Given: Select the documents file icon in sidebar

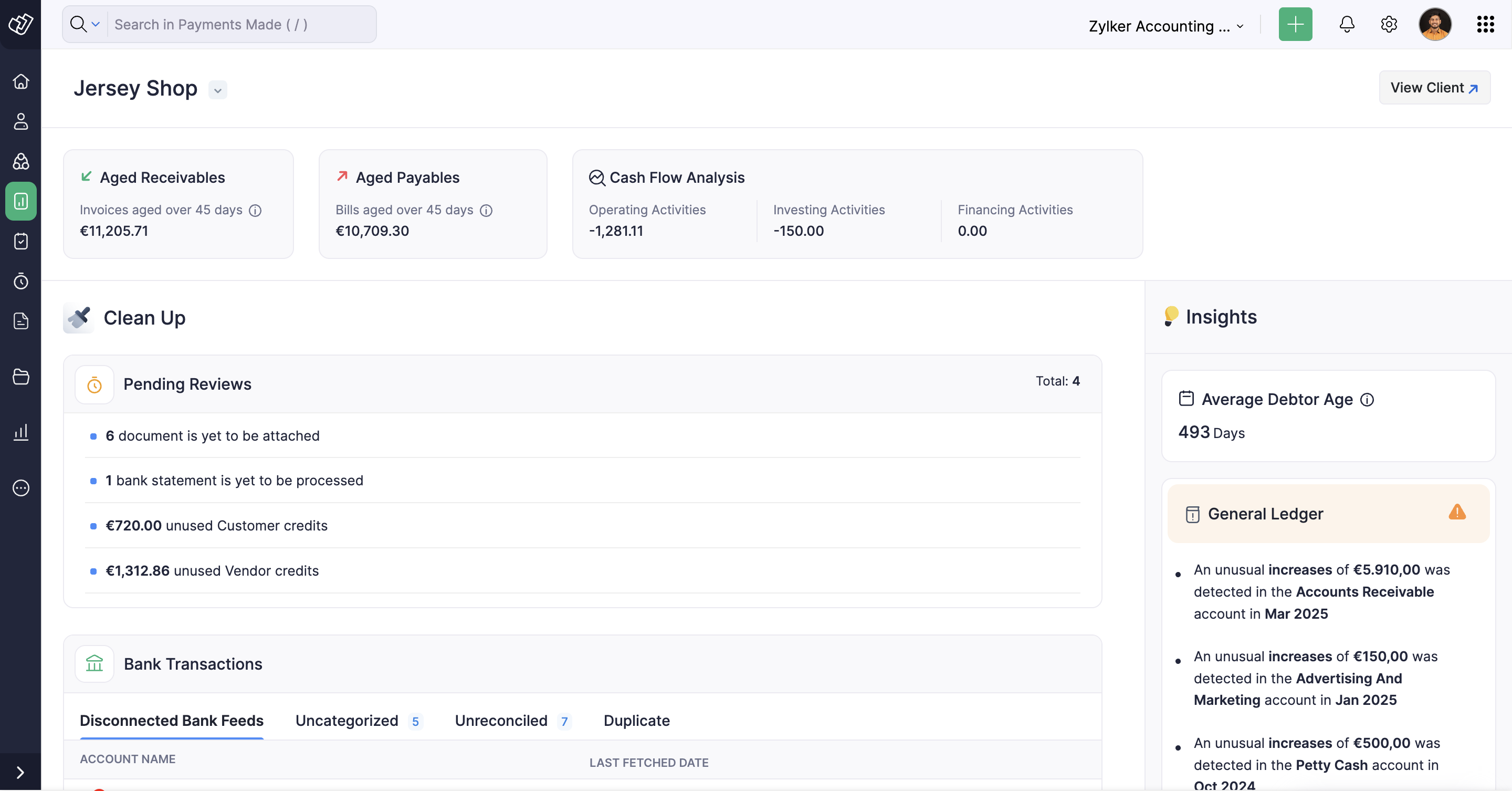Looking at the screenshot, I should [20, 320].
